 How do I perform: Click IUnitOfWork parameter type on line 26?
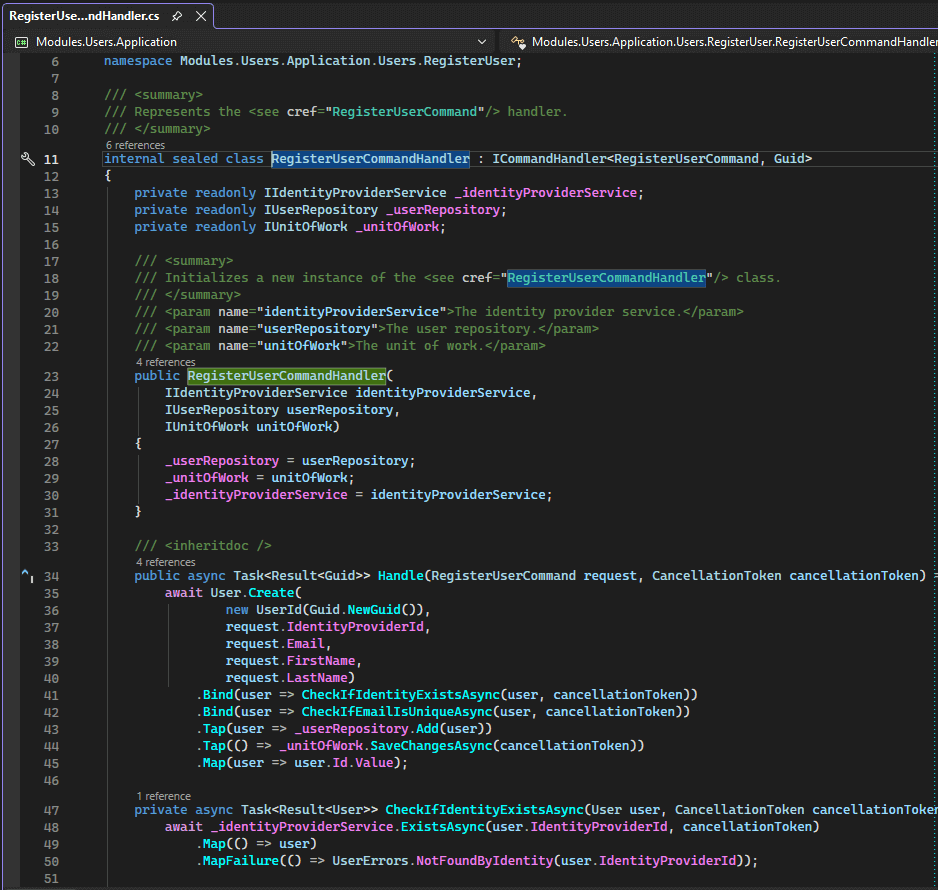206,427
